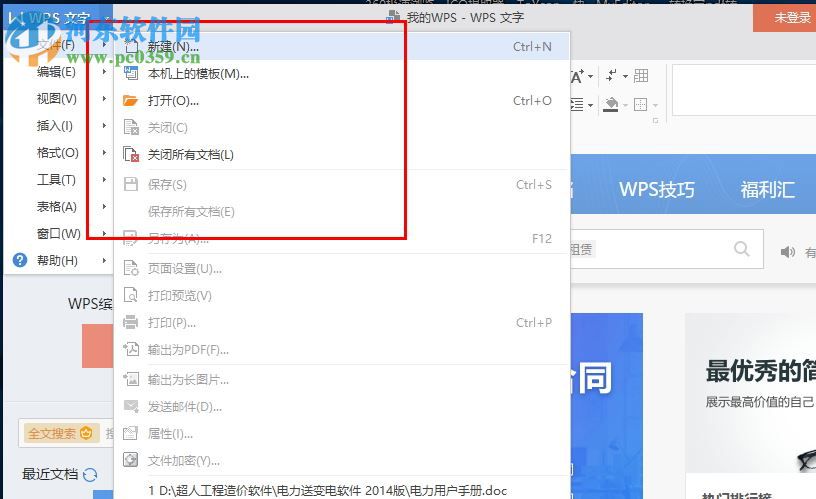
Task: Click the Export to PDF icon
Action: pyautogui.click(x=131, y=349)
